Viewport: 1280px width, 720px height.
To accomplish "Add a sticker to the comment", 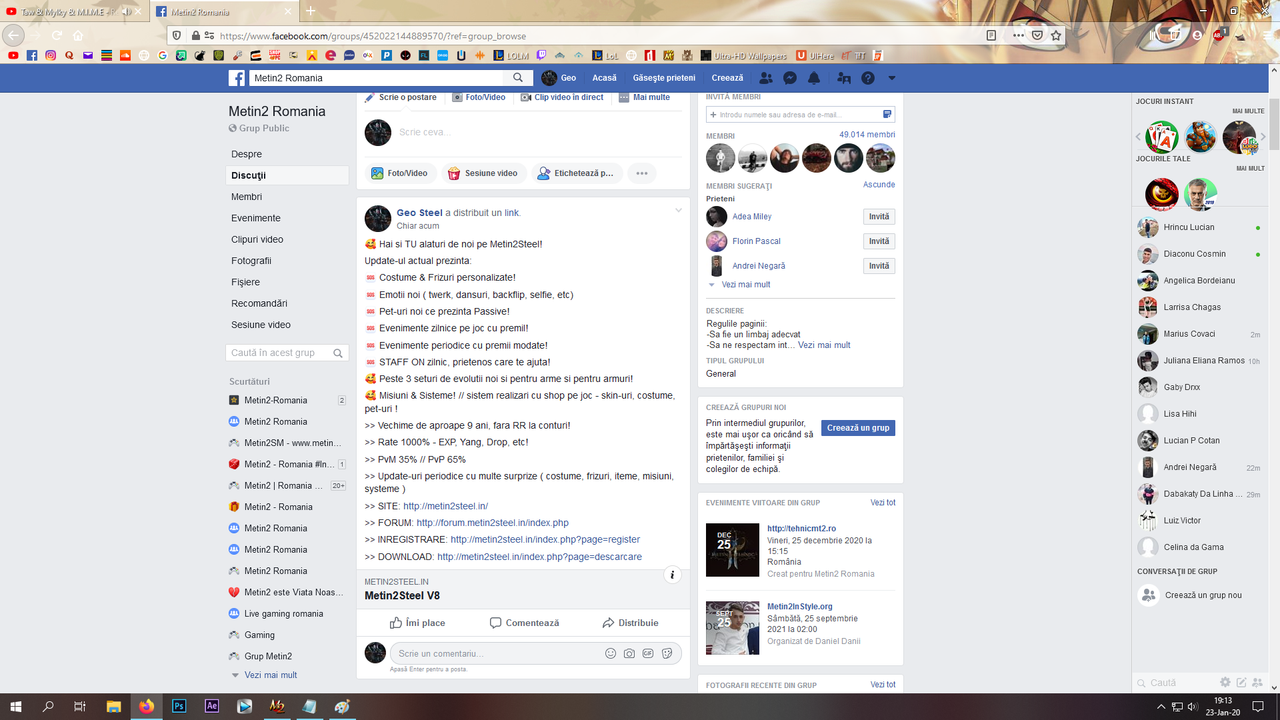I will 667,654.
